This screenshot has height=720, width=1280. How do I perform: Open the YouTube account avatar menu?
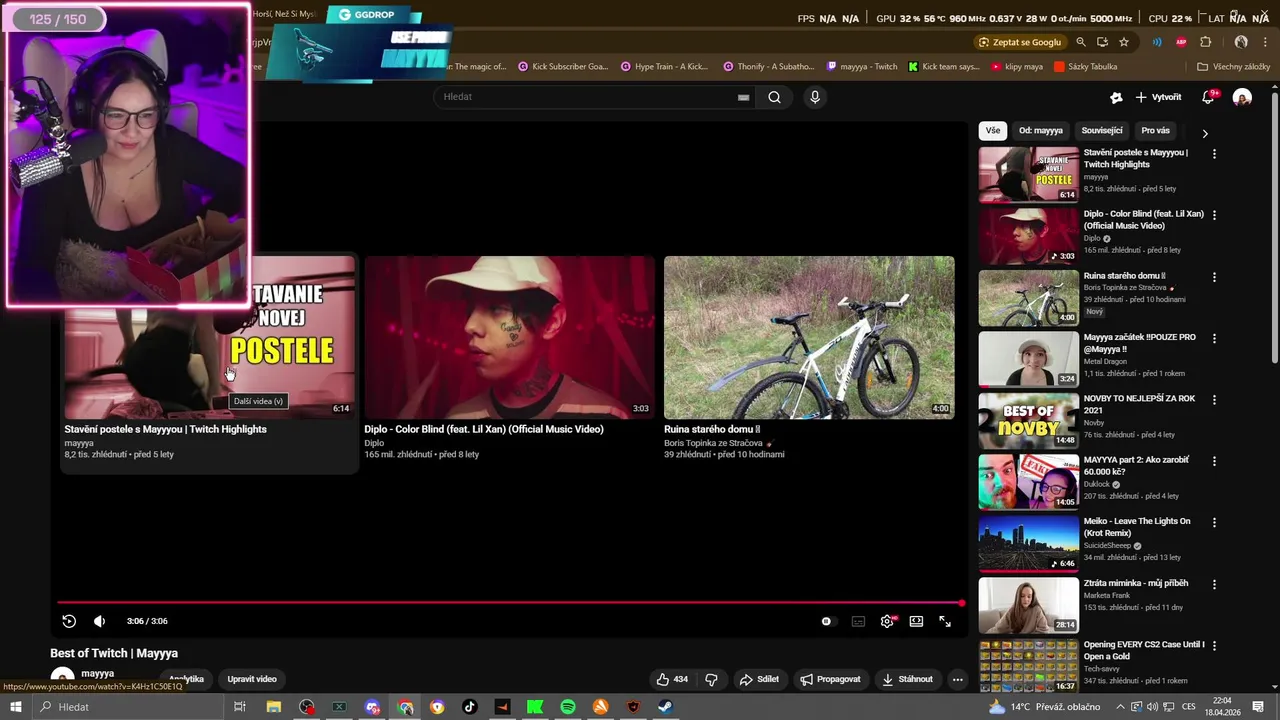pyautogui.click(x=1242, y=97)
